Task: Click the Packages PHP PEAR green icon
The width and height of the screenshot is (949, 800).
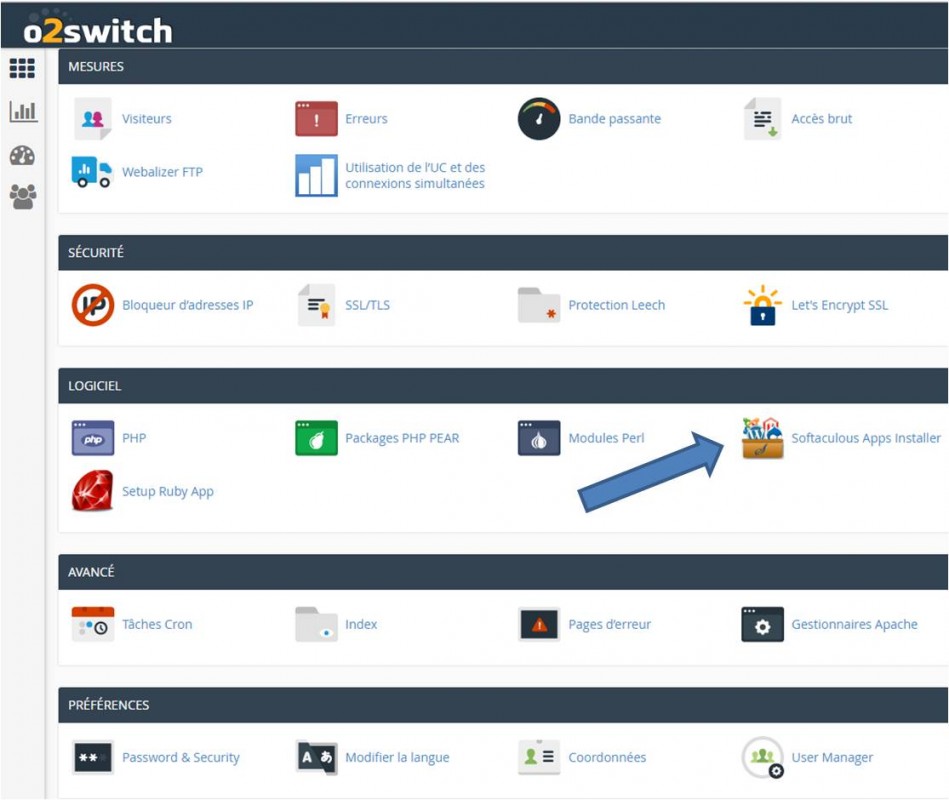Action: 316,438
